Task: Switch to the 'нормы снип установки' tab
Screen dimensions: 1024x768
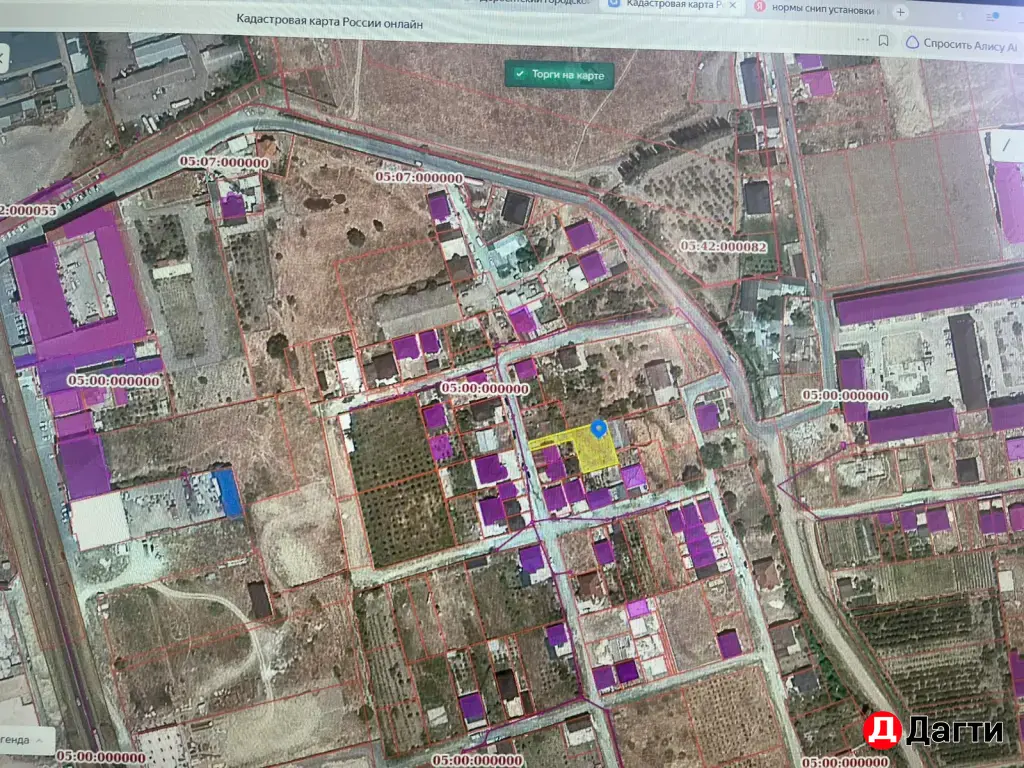Action: click(822, 9)
